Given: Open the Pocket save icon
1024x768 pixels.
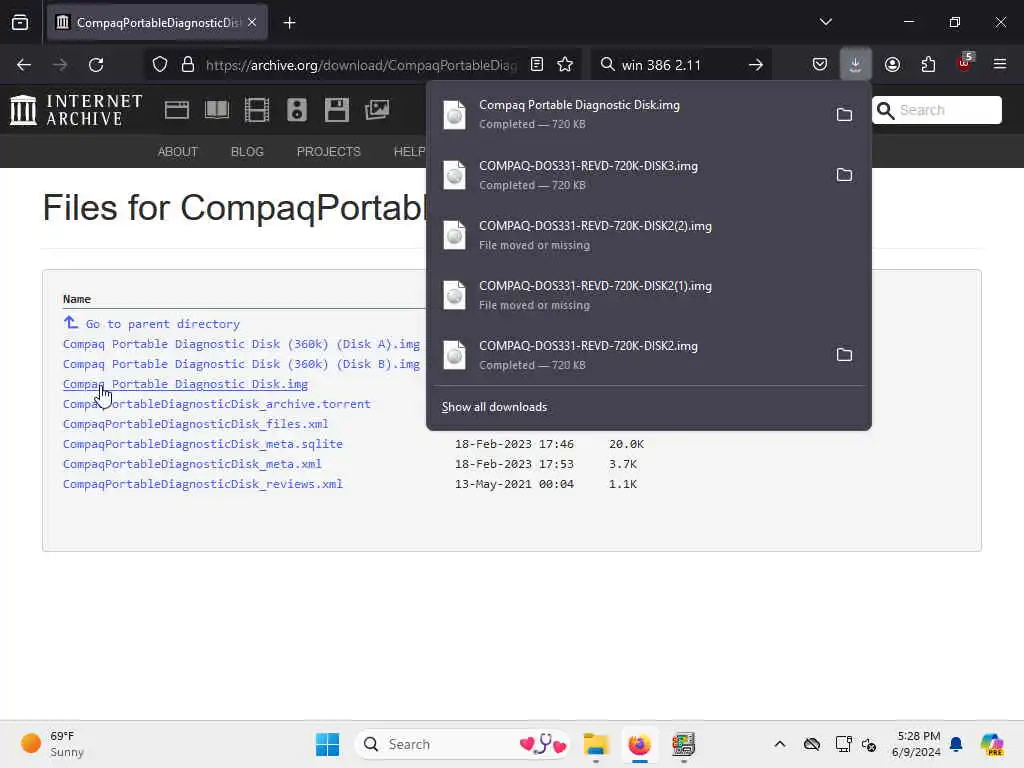Looking at the screenshot, I should click(820, 64).
